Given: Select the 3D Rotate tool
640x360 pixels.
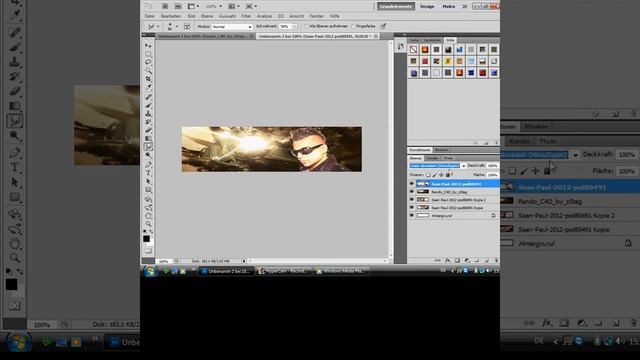Looking at the screenshot, I should point(148,199).
